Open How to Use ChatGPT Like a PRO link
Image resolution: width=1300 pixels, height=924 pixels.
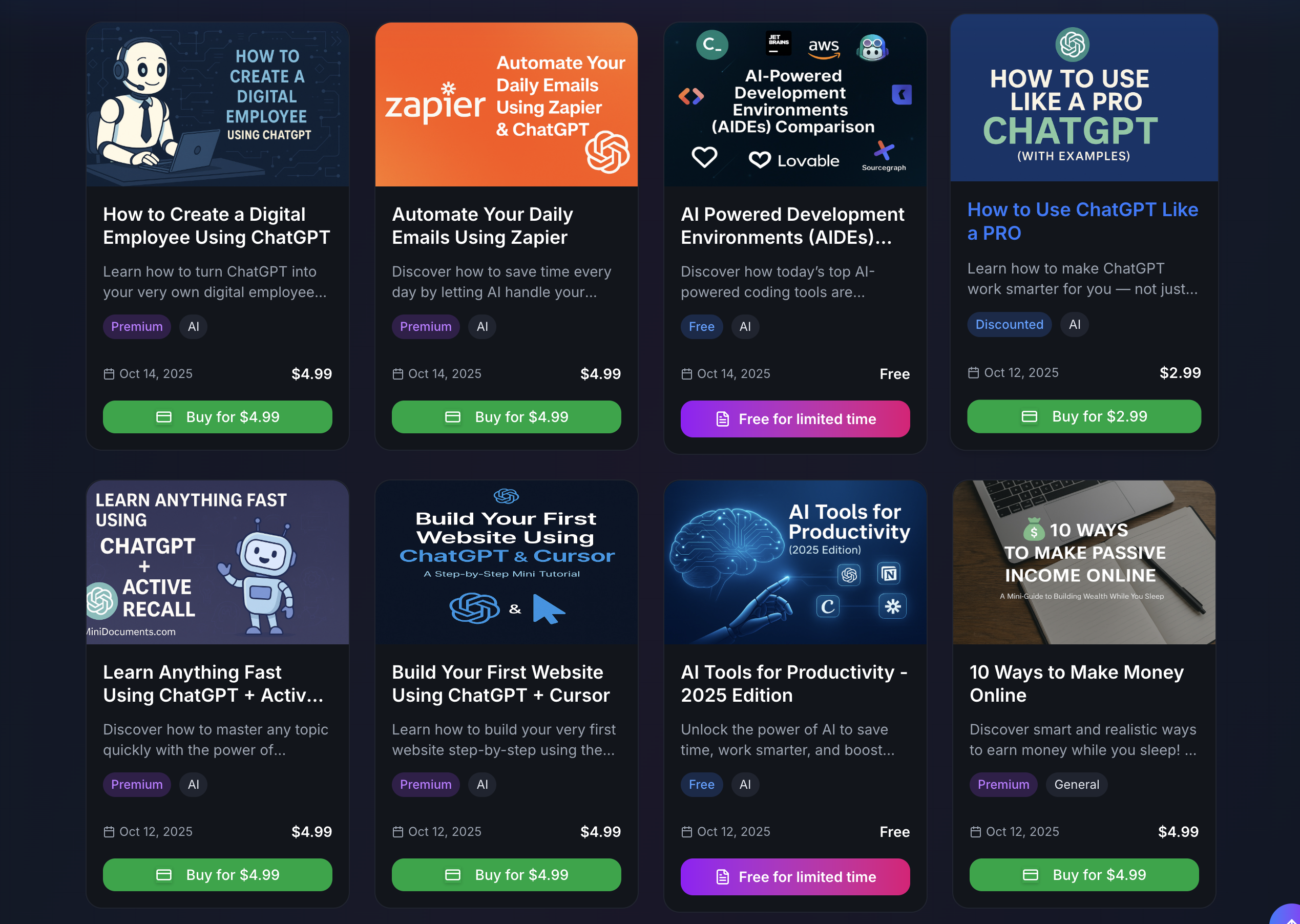point(1083,221)
